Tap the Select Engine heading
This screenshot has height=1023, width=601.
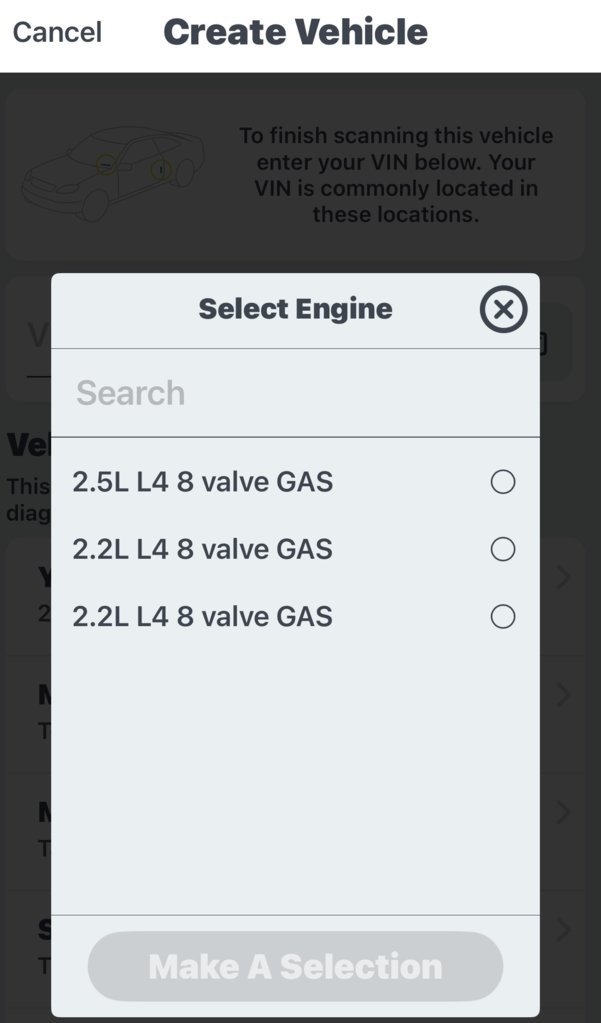(296, 309)
